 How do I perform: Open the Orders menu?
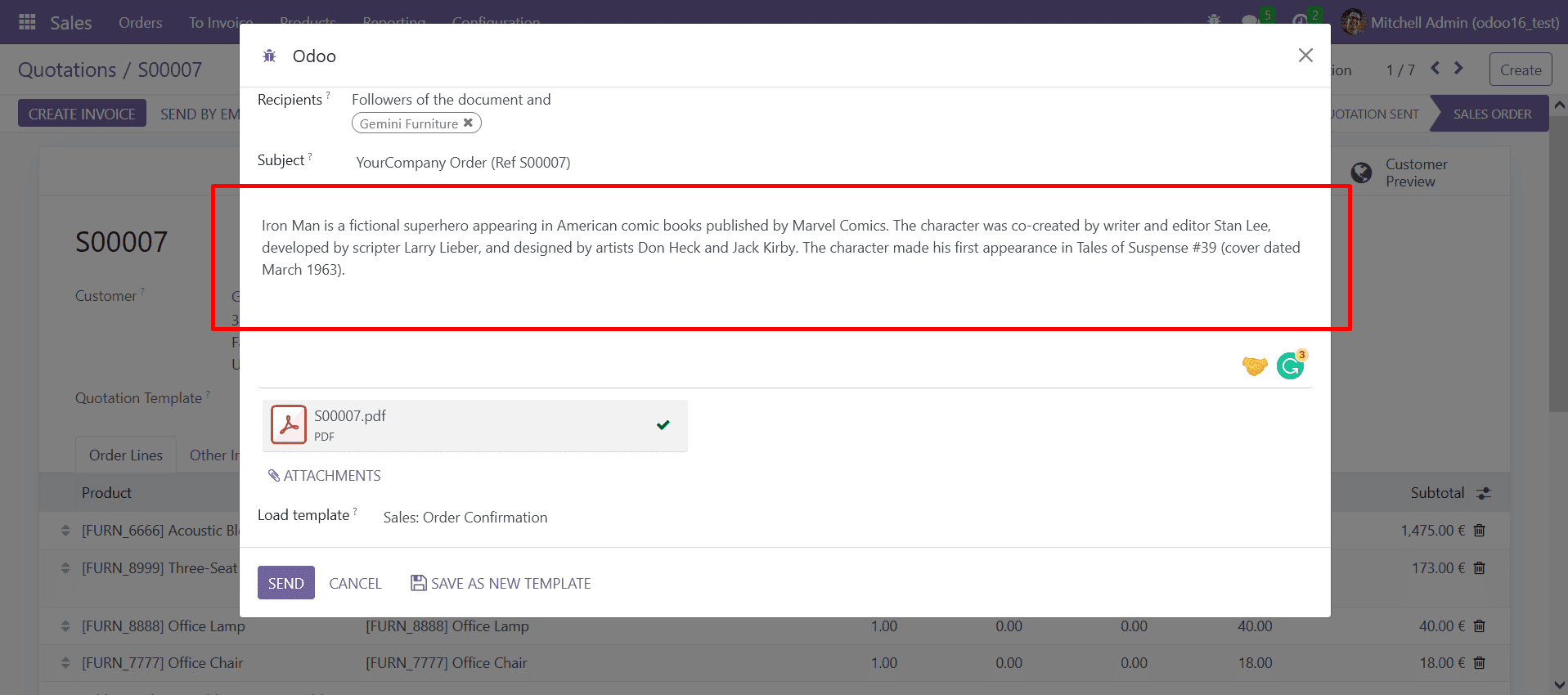[x=140, y=22]
